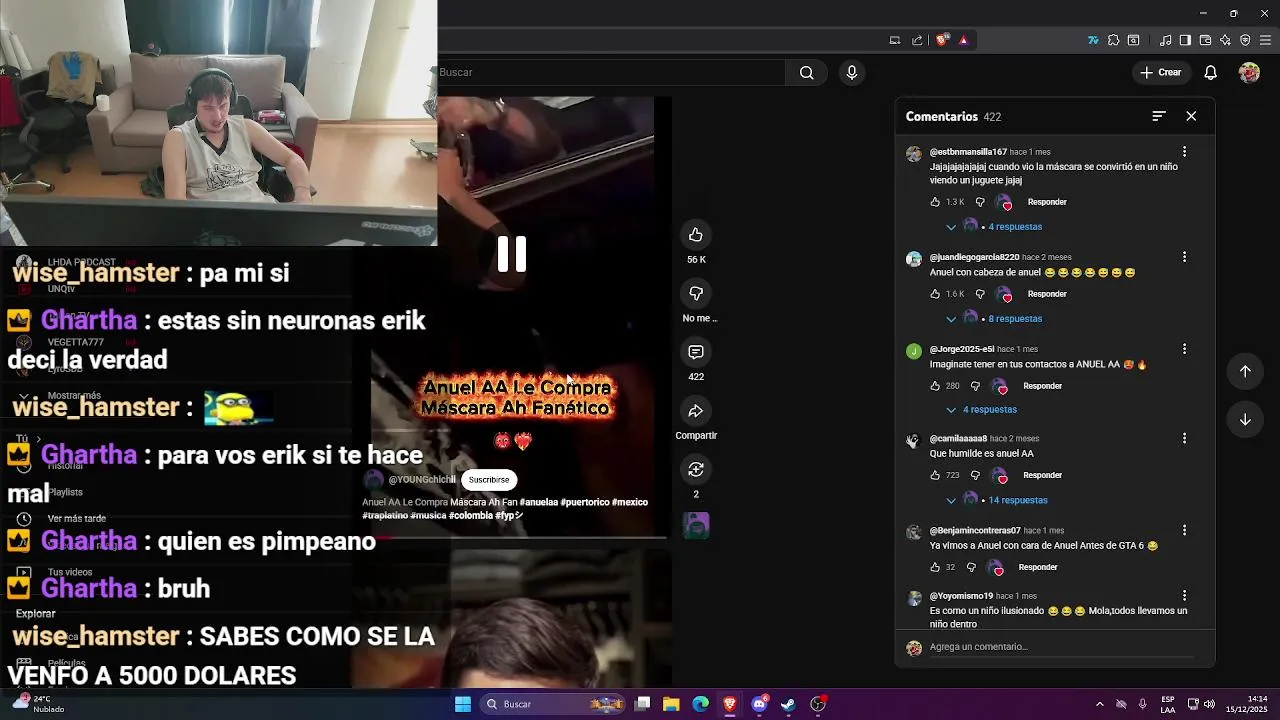Open options menu for @Jorge2025-e5i comment
The width and height of the screenshot is (1280, 720).
[1184, 349]
